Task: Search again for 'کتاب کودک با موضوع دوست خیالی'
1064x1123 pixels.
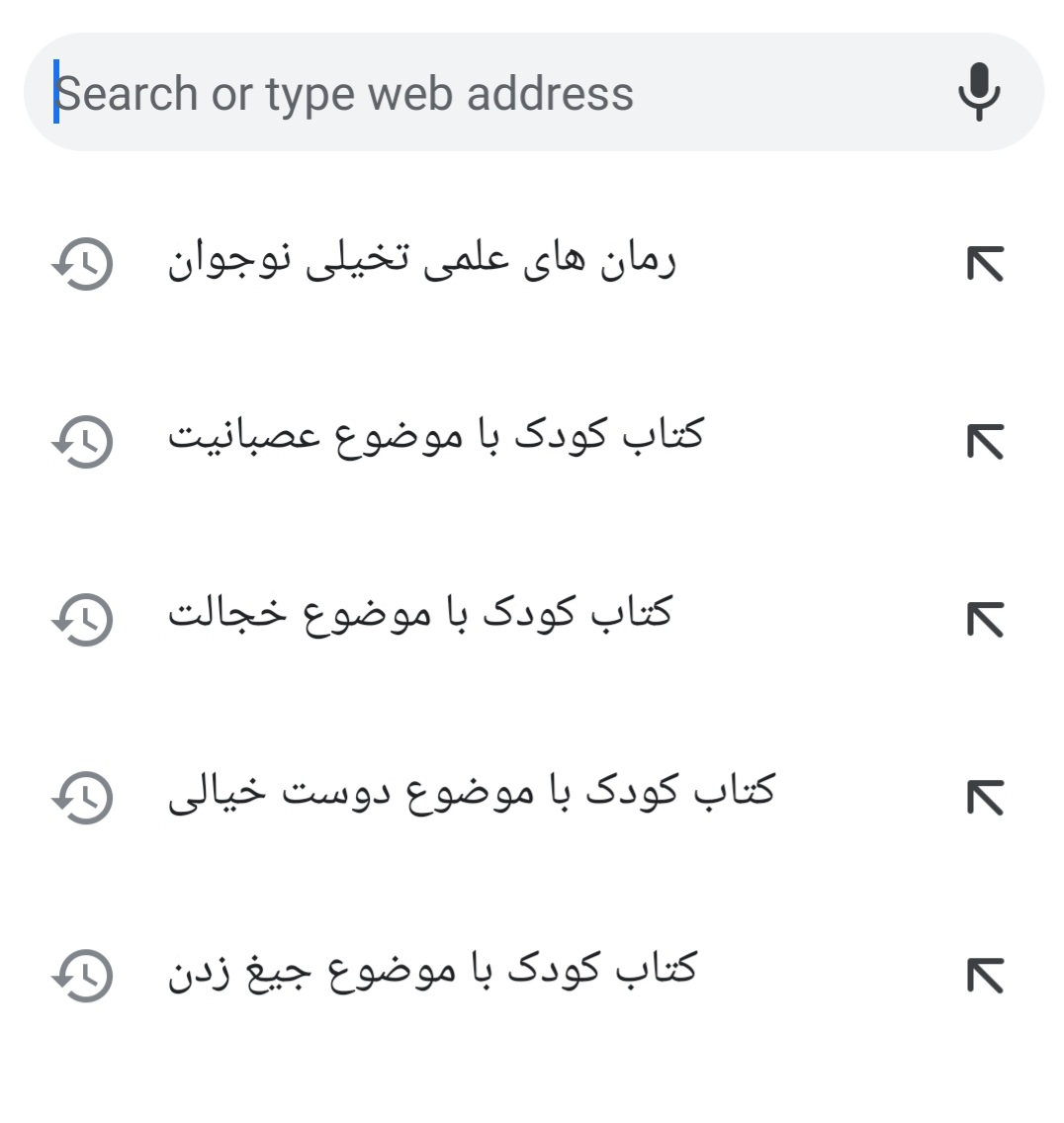Action: (471, 793)
